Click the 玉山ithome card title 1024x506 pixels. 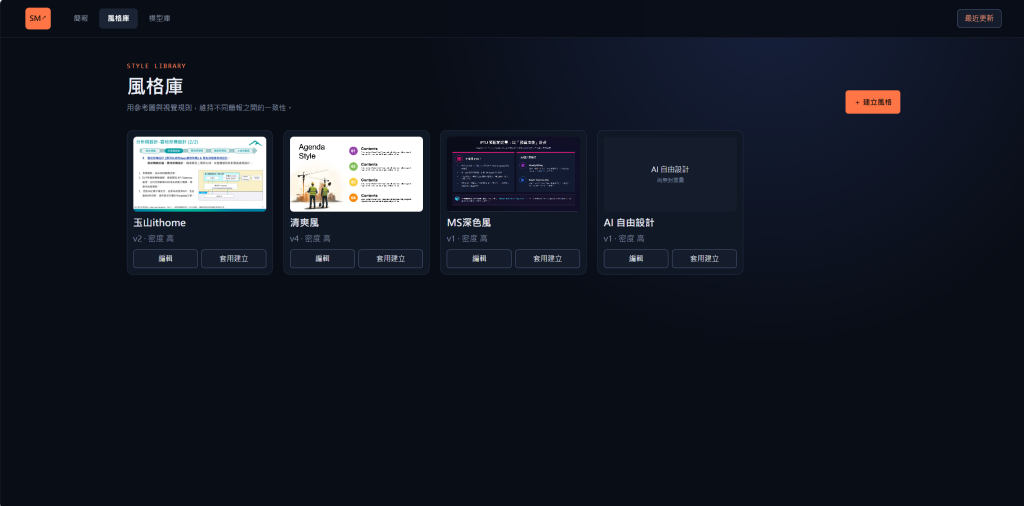(x=159, y=223)
